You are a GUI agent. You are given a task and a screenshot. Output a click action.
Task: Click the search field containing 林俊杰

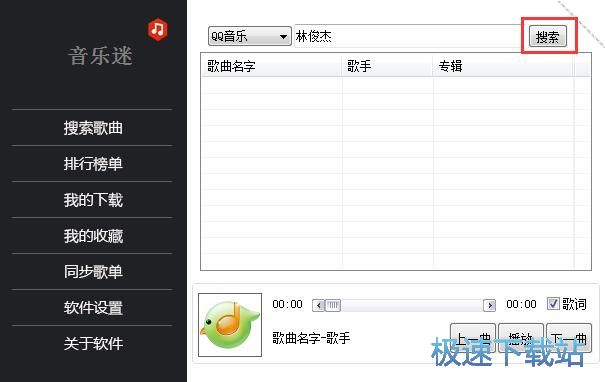[409, 36]
